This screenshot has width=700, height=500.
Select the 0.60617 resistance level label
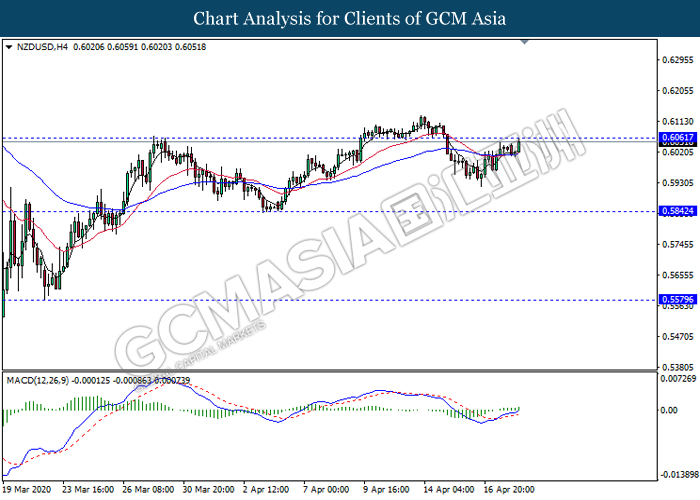(x=678, y=138)
